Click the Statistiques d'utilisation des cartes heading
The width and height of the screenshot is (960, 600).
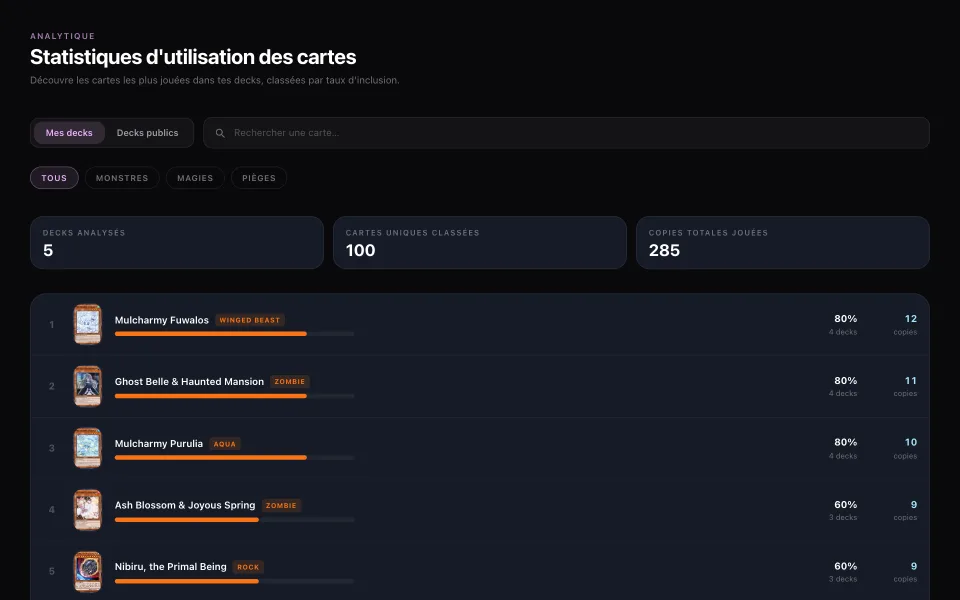point(193,57)
